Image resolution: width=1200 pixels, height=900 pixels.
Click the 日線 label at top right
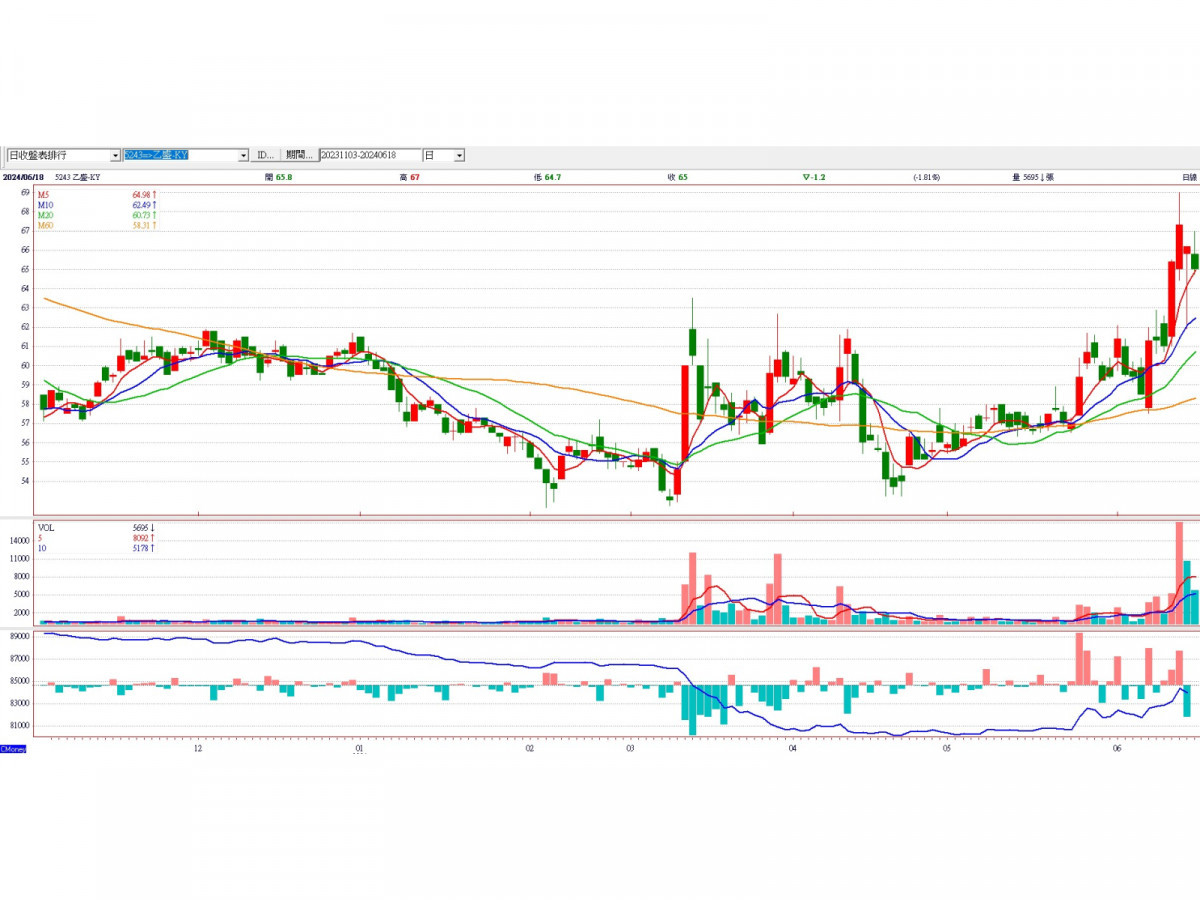click(x=1189, y=177)
